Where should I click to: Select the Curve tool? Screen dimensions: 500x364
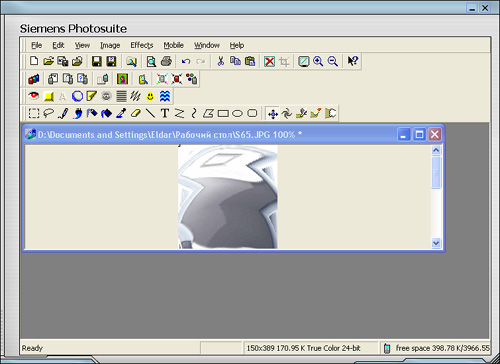[x=194, y=113]
